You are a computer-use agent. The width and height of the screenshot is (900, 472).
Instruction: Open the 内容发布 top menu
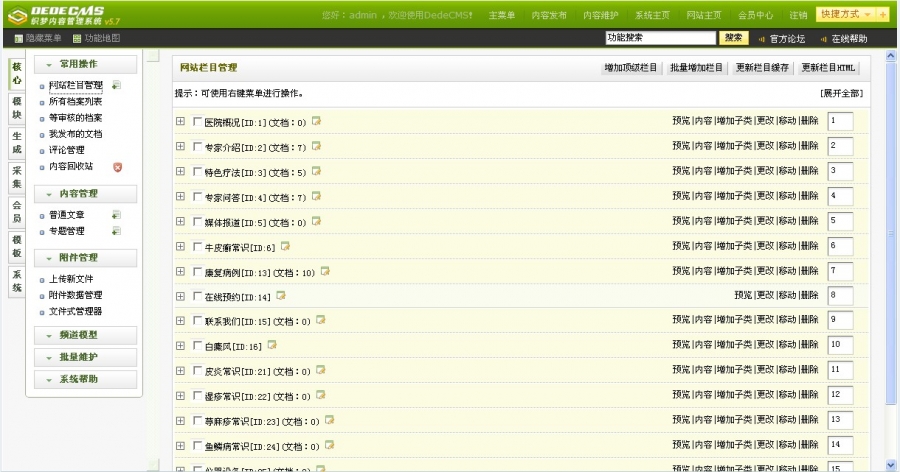coord(549,16)
